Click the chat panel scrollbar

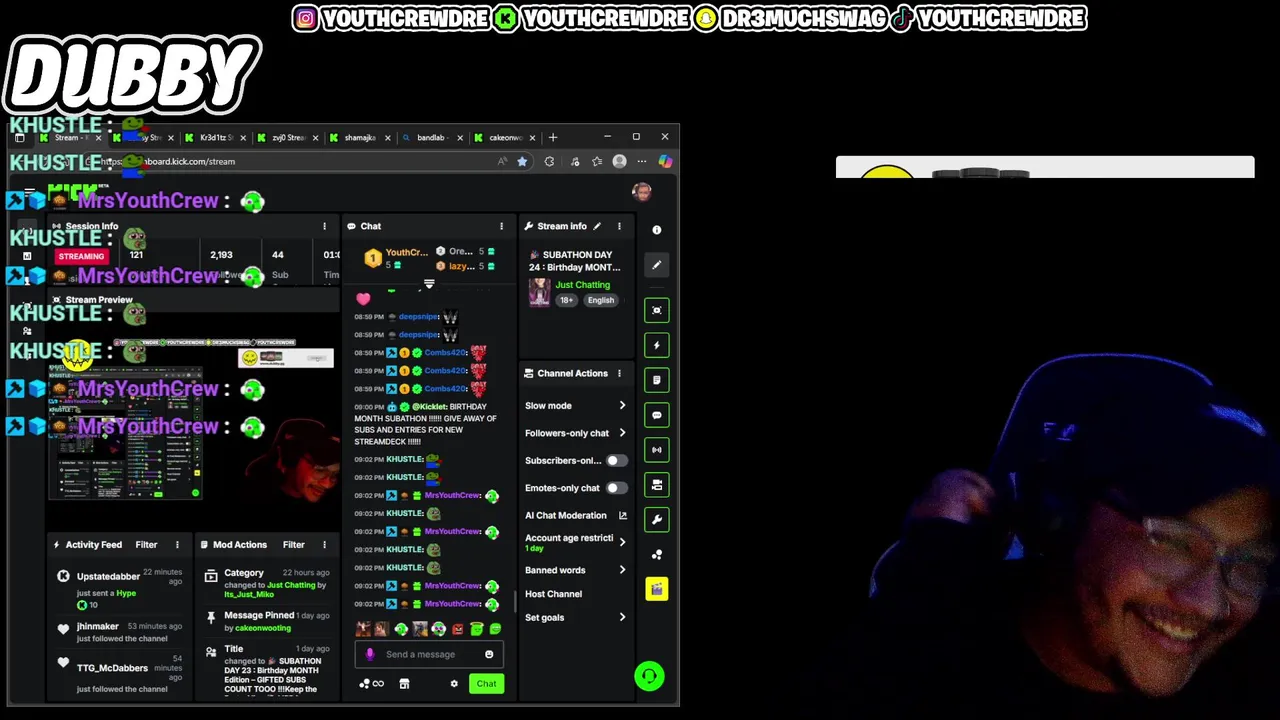[x=515, y=602]
